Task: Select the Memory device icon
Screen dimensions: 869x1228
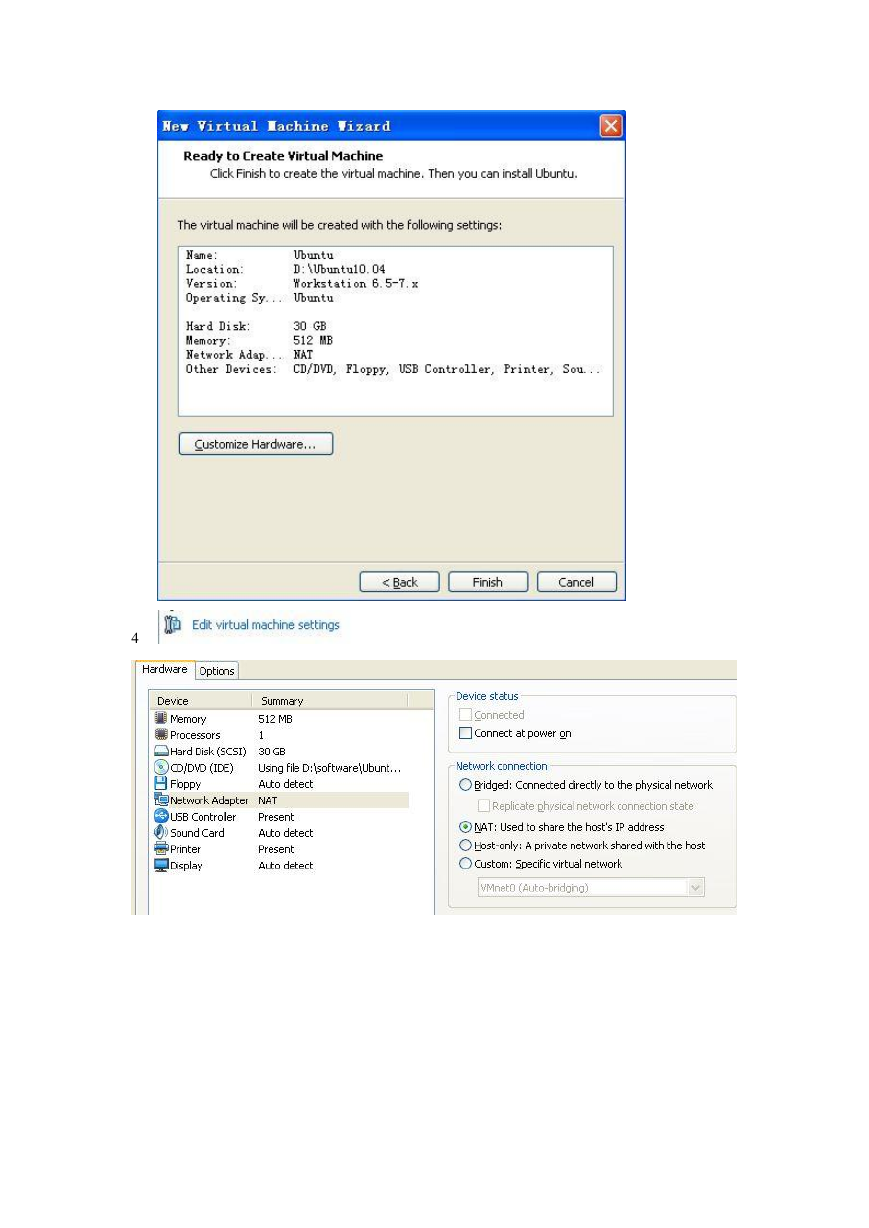Action: click(161, 719)
